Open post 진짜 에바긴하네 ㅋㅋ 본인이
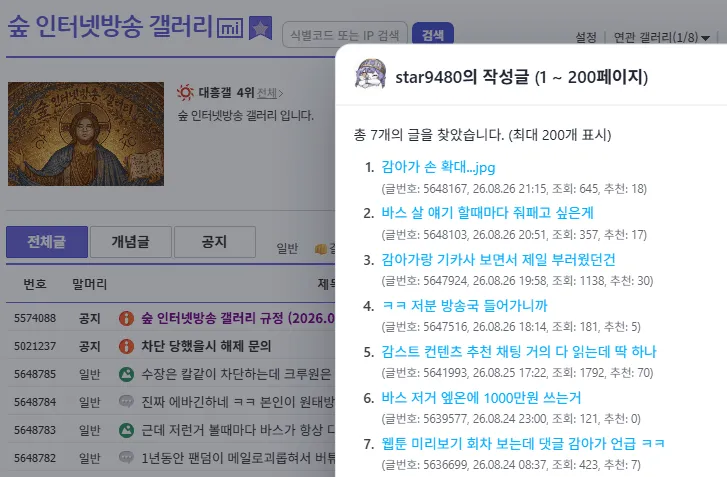This screenshot has width=727, height=477. point(238,402)
